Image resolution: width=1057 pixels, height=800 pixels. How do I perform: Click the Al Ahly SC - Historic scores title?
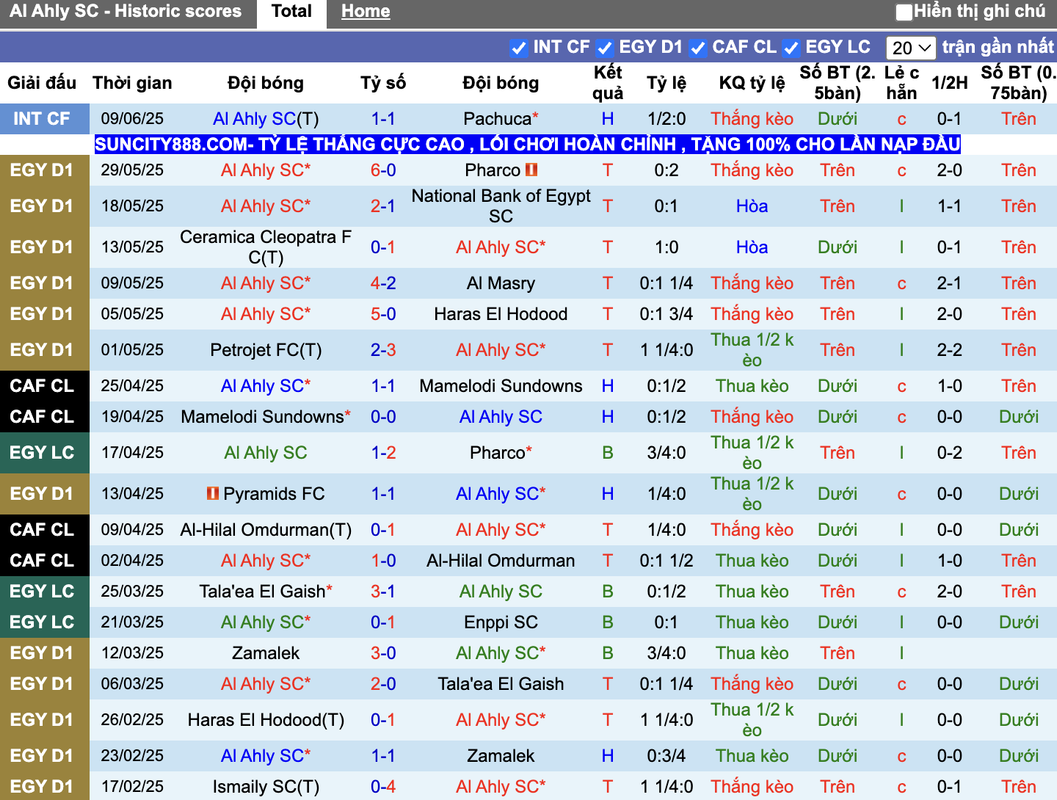click(125, 11)
